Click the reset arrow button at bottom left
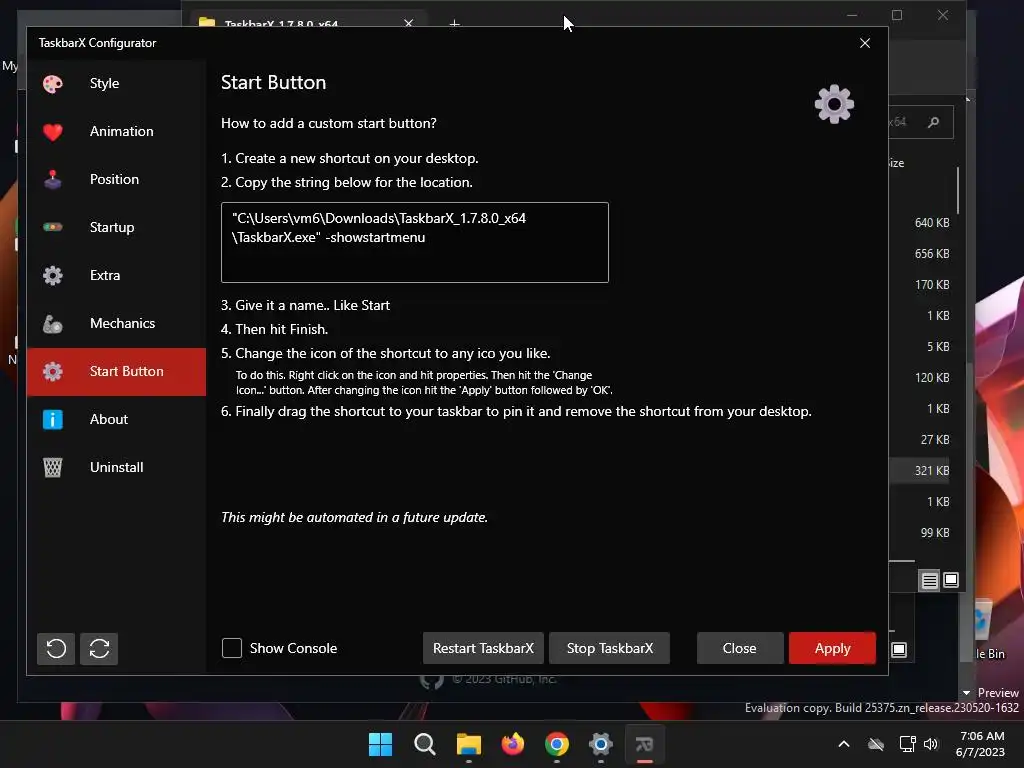 [x=56, y=648]
